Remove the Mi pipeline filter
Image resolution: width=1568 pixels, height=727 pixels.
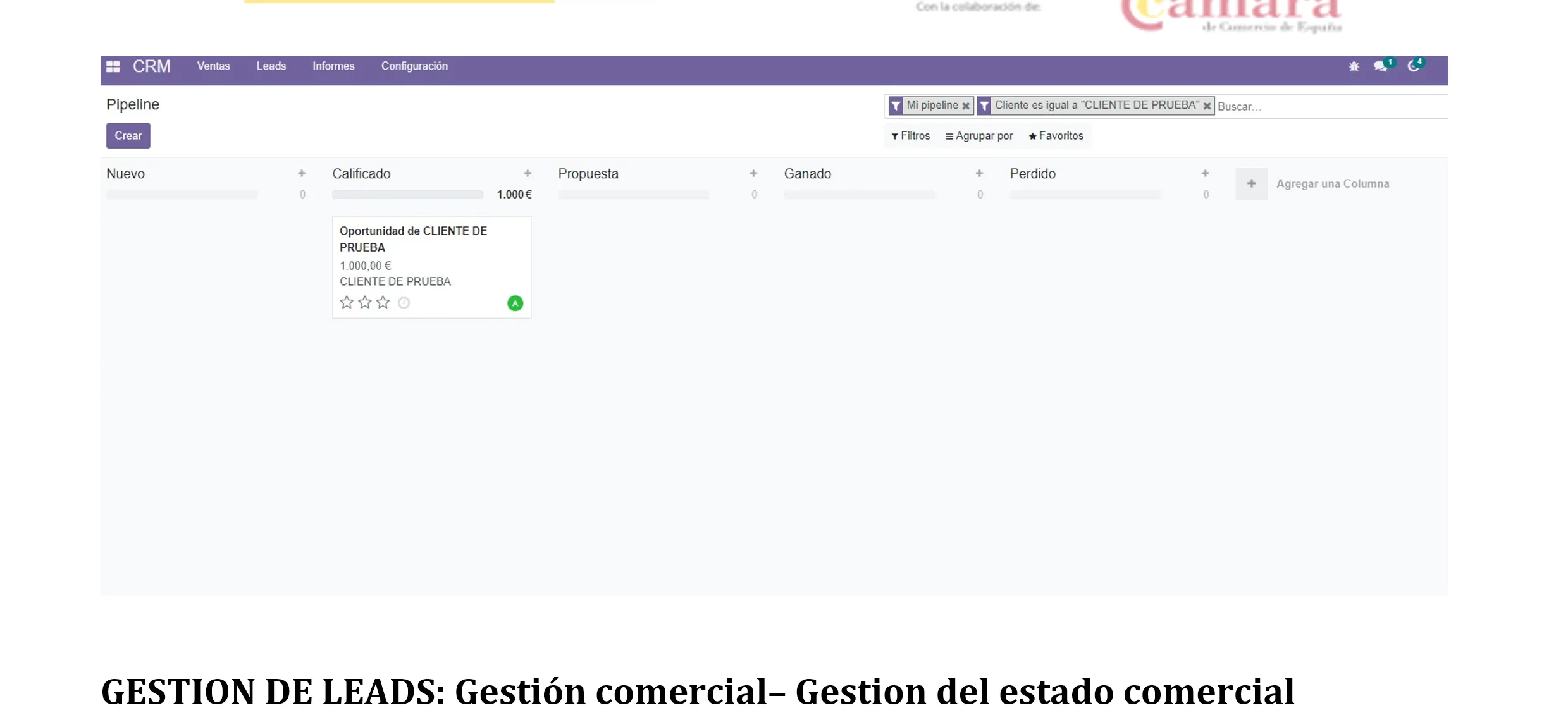tap(966, 106)
